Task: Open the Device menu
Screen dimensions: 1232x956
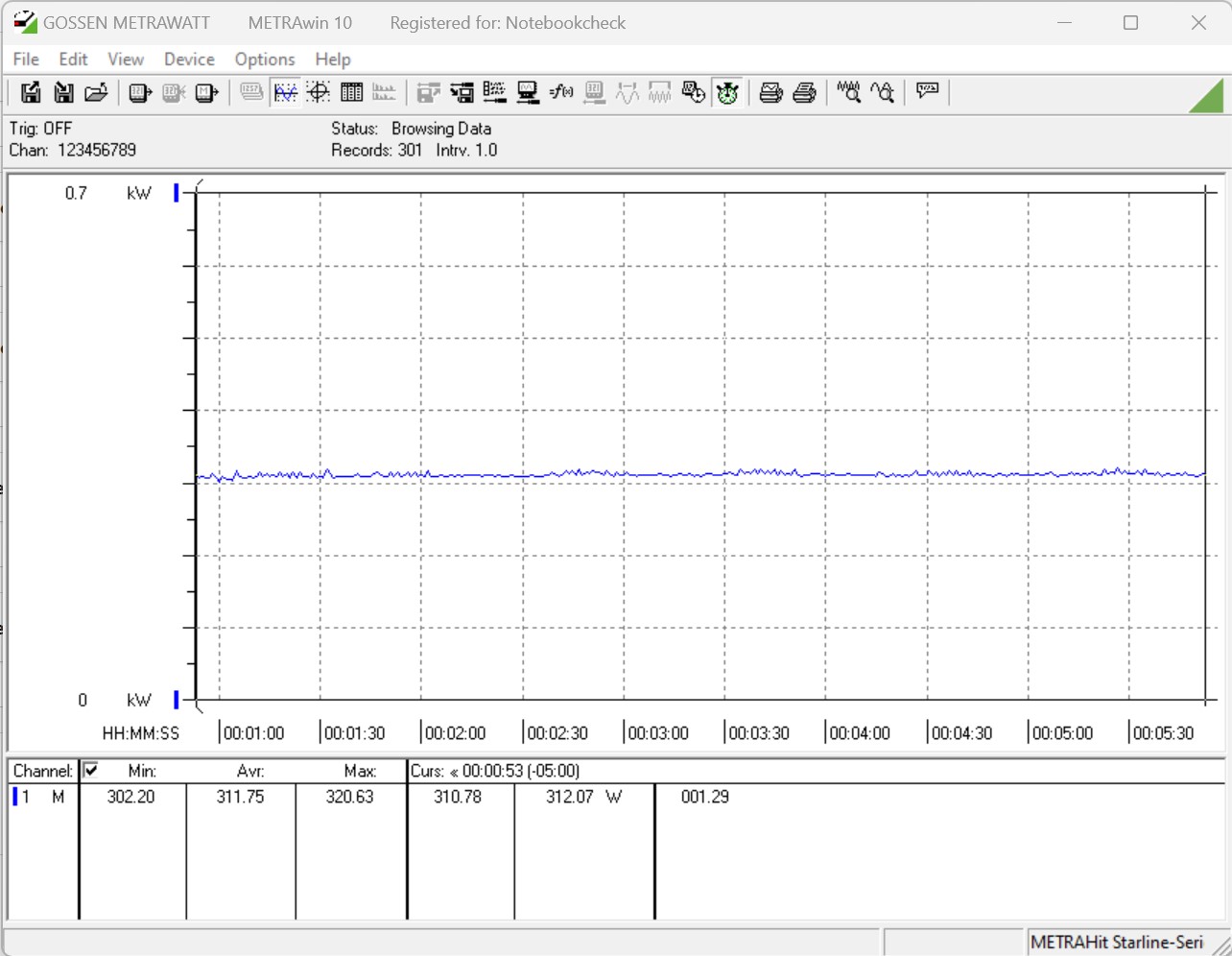Action: 189,60
